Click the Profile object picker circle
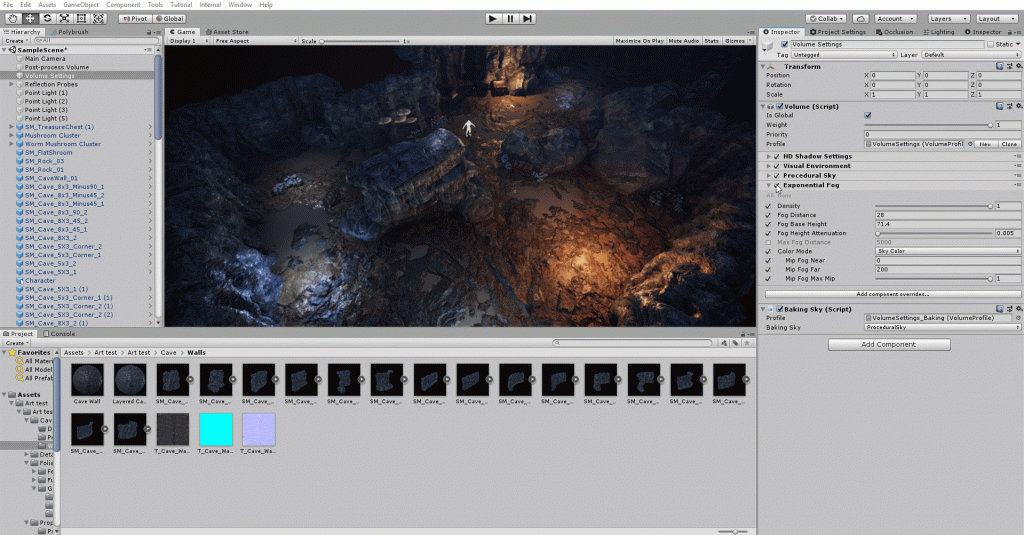 (x=970, y=144)
